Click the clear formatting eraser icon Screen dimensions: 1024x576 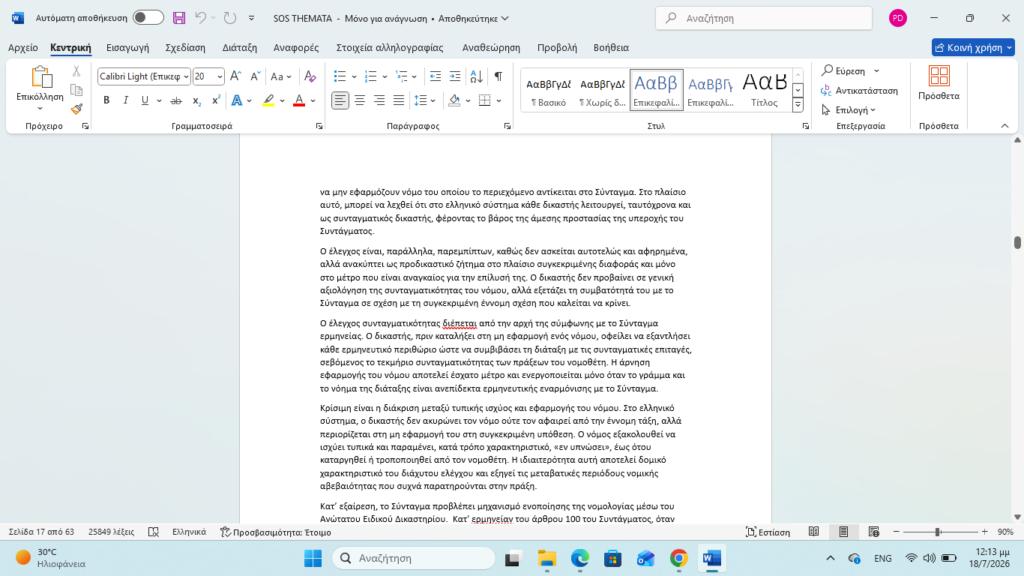310,76
